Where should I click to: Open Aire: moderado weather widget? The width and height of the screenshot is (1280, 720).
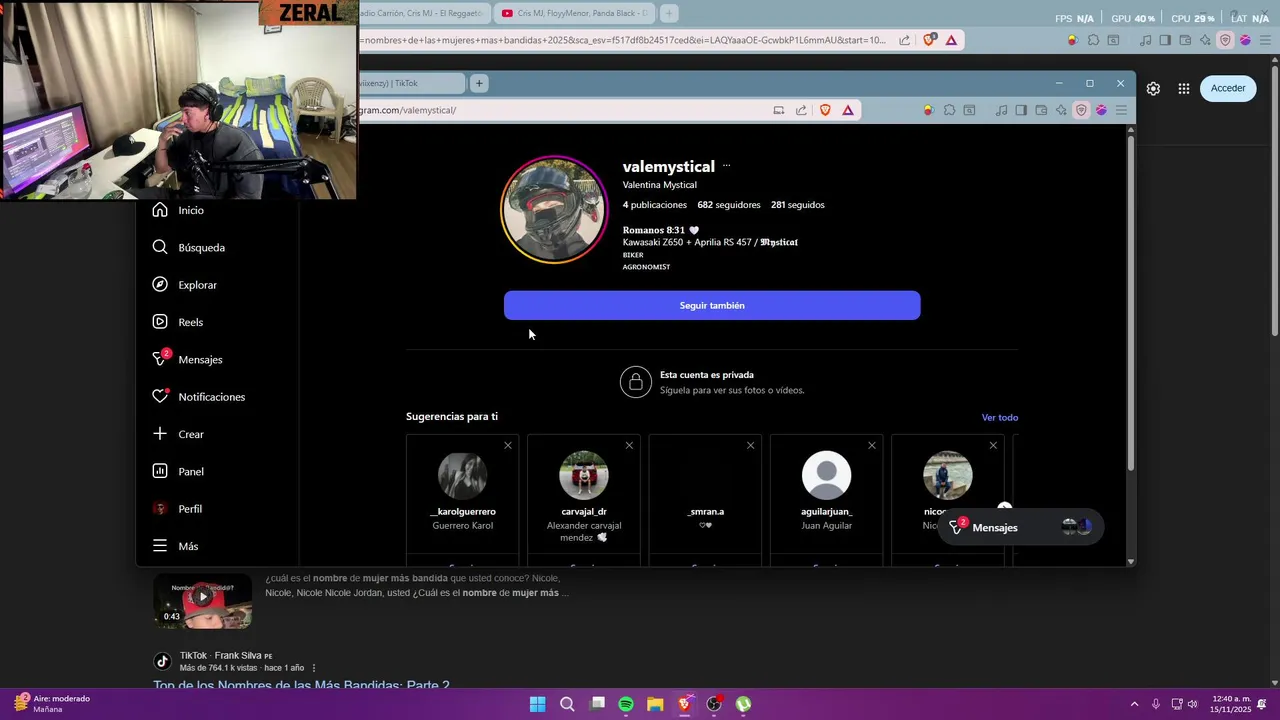pos(50,704)
